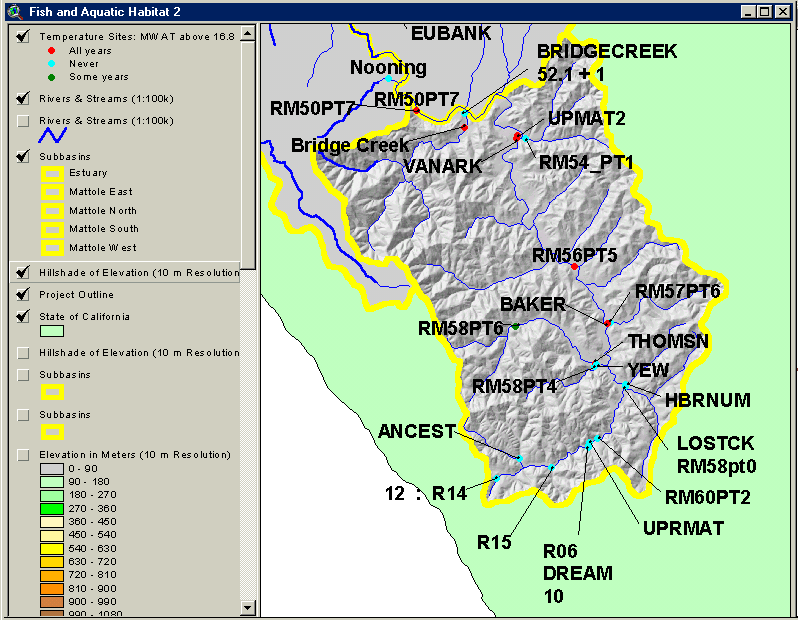Toggle the Project Outline theme checkbox

23,295
